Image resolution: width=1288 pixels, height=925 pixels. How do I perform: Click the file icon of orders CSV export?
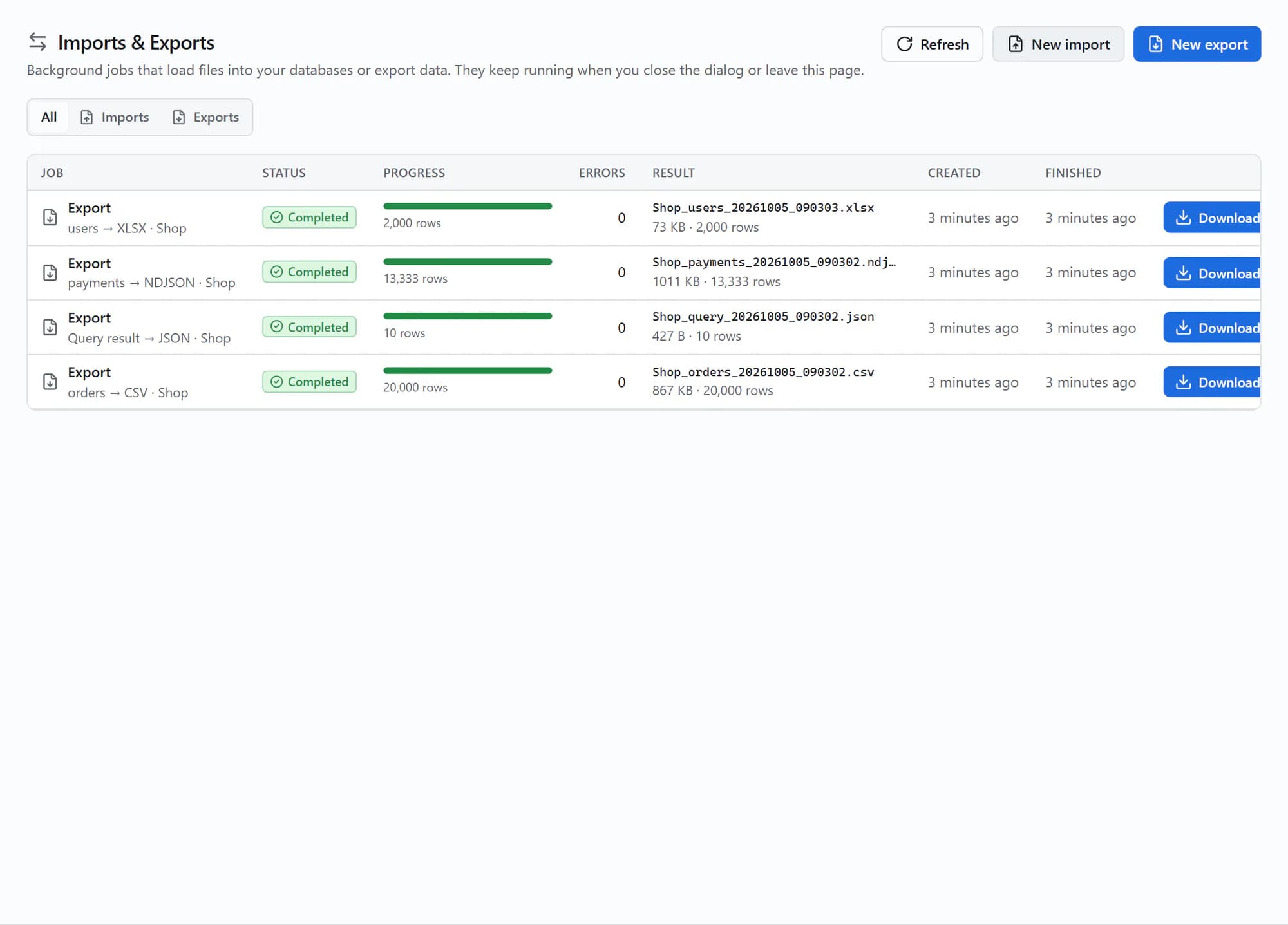50,382
